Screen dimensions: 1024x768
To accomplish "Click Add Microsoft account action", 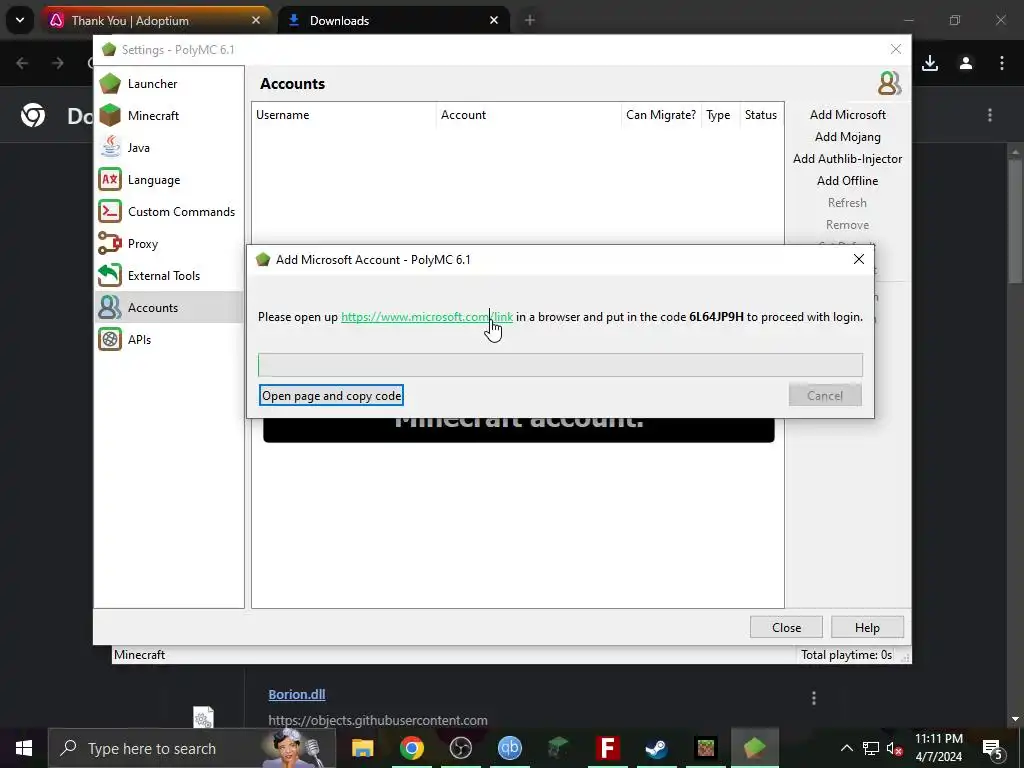I will coord(847,115).
